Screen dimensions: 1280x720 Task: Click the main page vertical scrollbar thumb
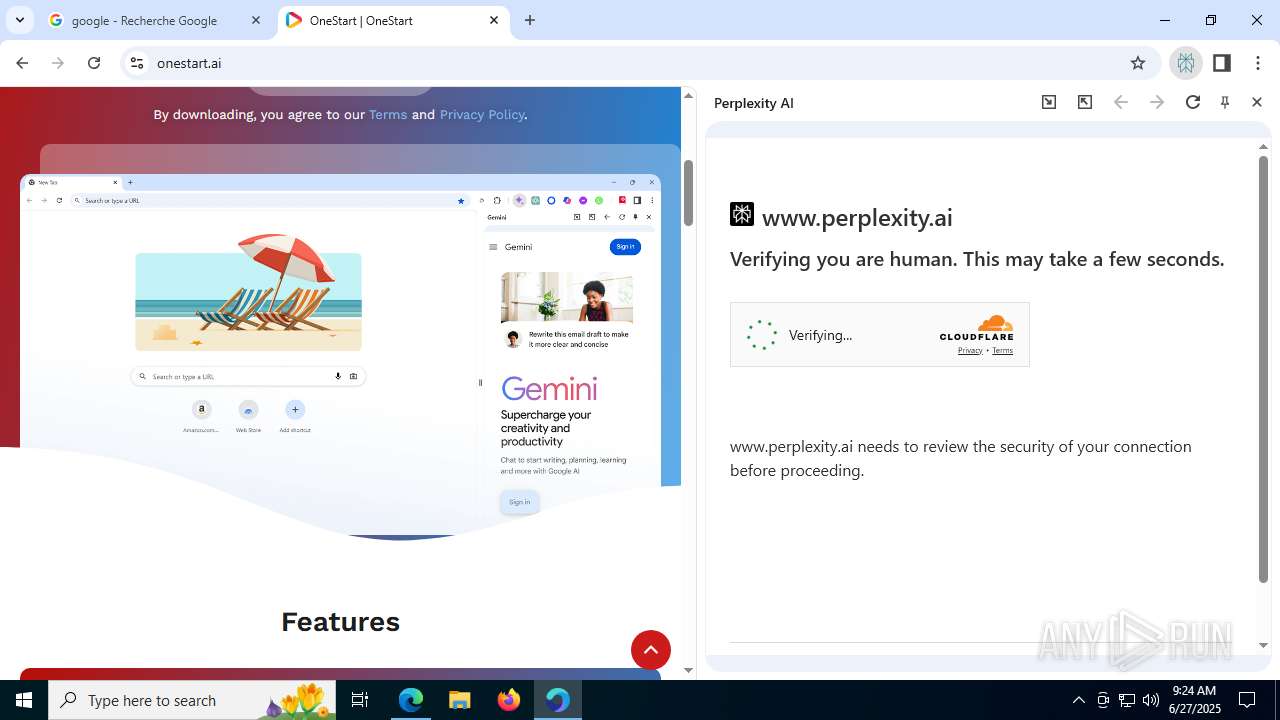[688, 193]
